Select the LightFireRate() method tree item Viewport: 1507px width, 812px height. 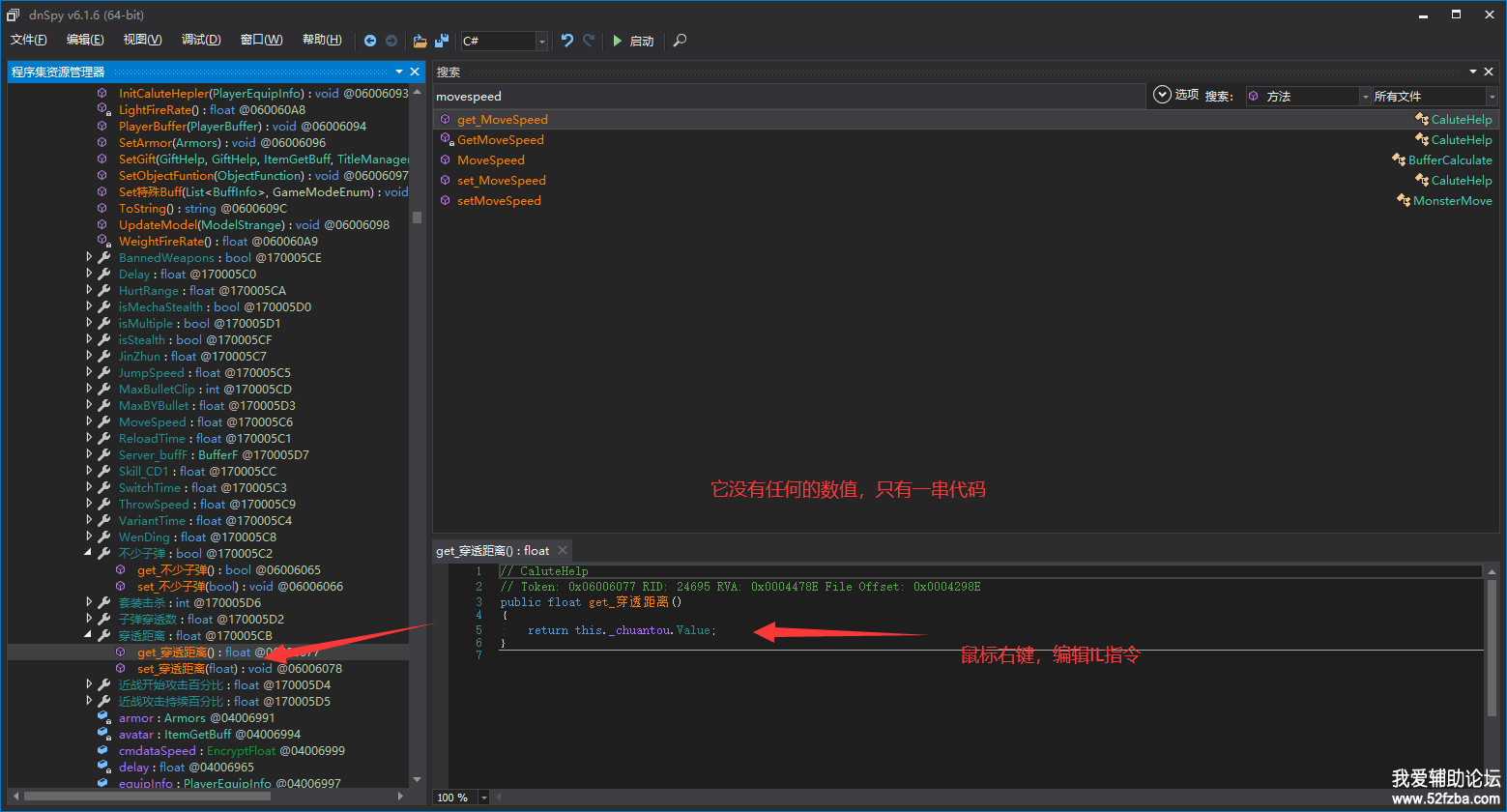212,109
